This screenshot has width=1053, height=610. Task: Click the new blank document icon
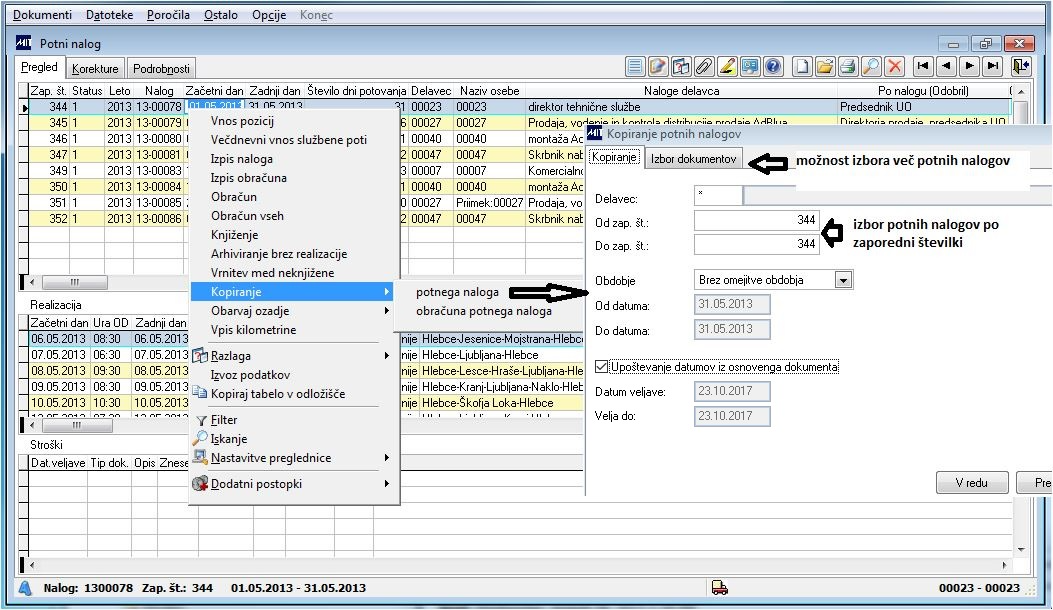[802, 67]
